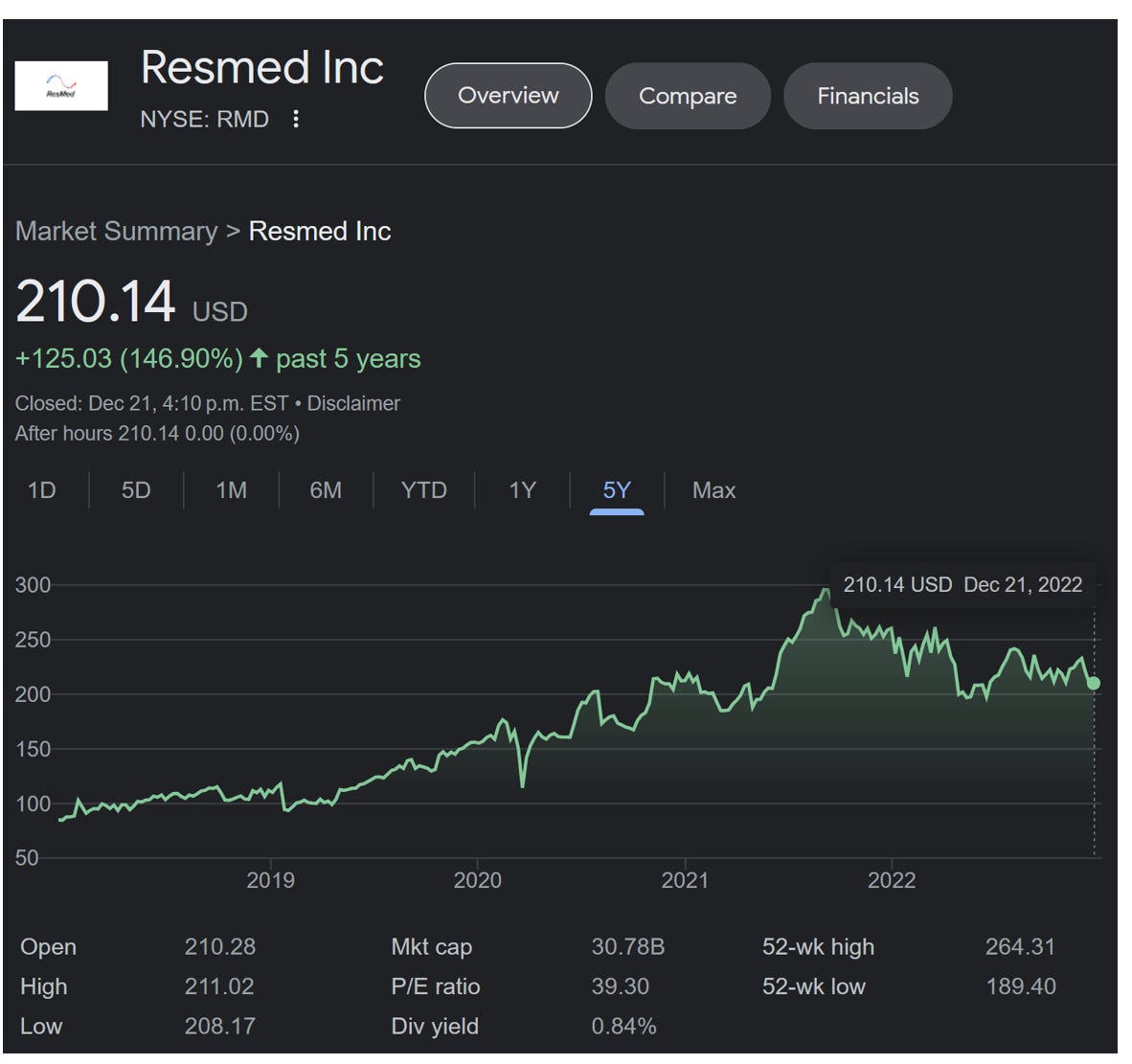Click the 2019 label on chart axis
1132x1064 pixels.
(271, 880)
